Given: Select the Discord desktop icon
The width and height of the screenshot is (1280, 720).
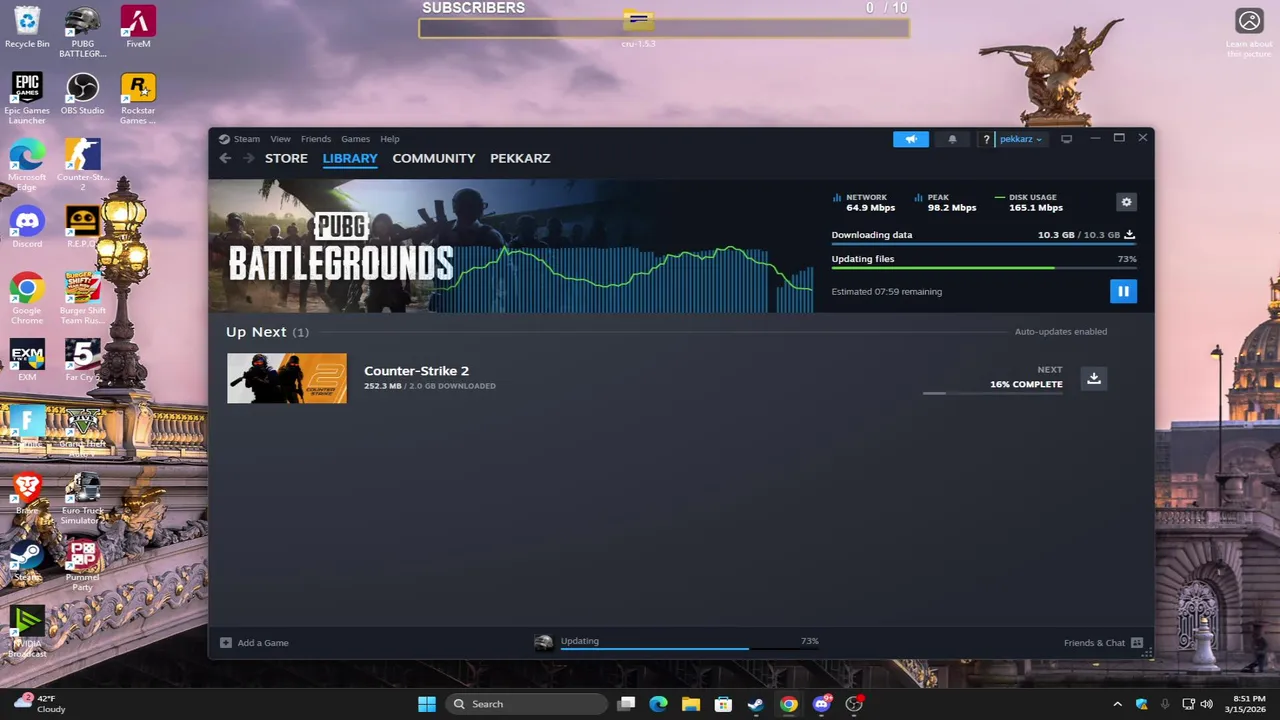Looking at the screenshot, I should click(x=27, y=227).
